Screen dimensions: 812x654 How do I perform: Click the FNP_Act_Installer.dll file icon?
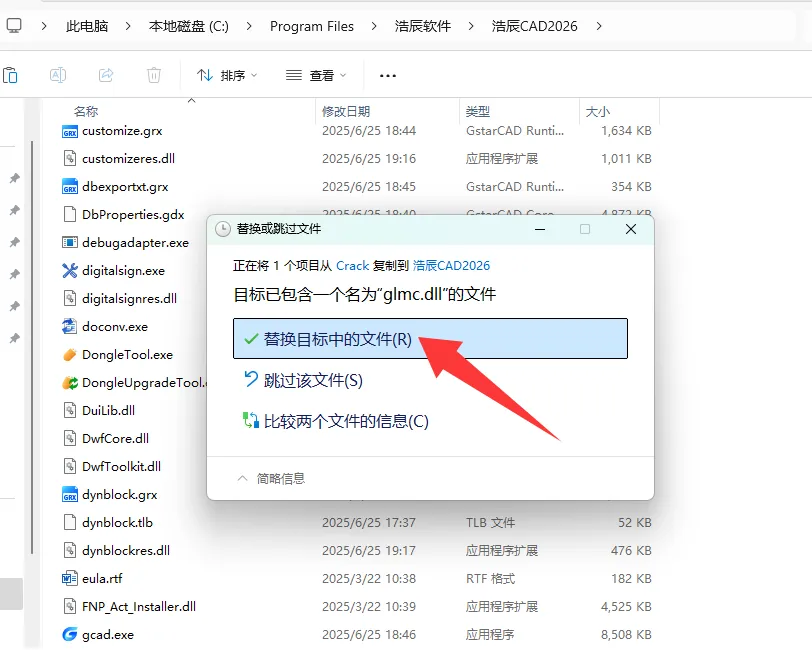pyautogui.click(x=69, y=606)
